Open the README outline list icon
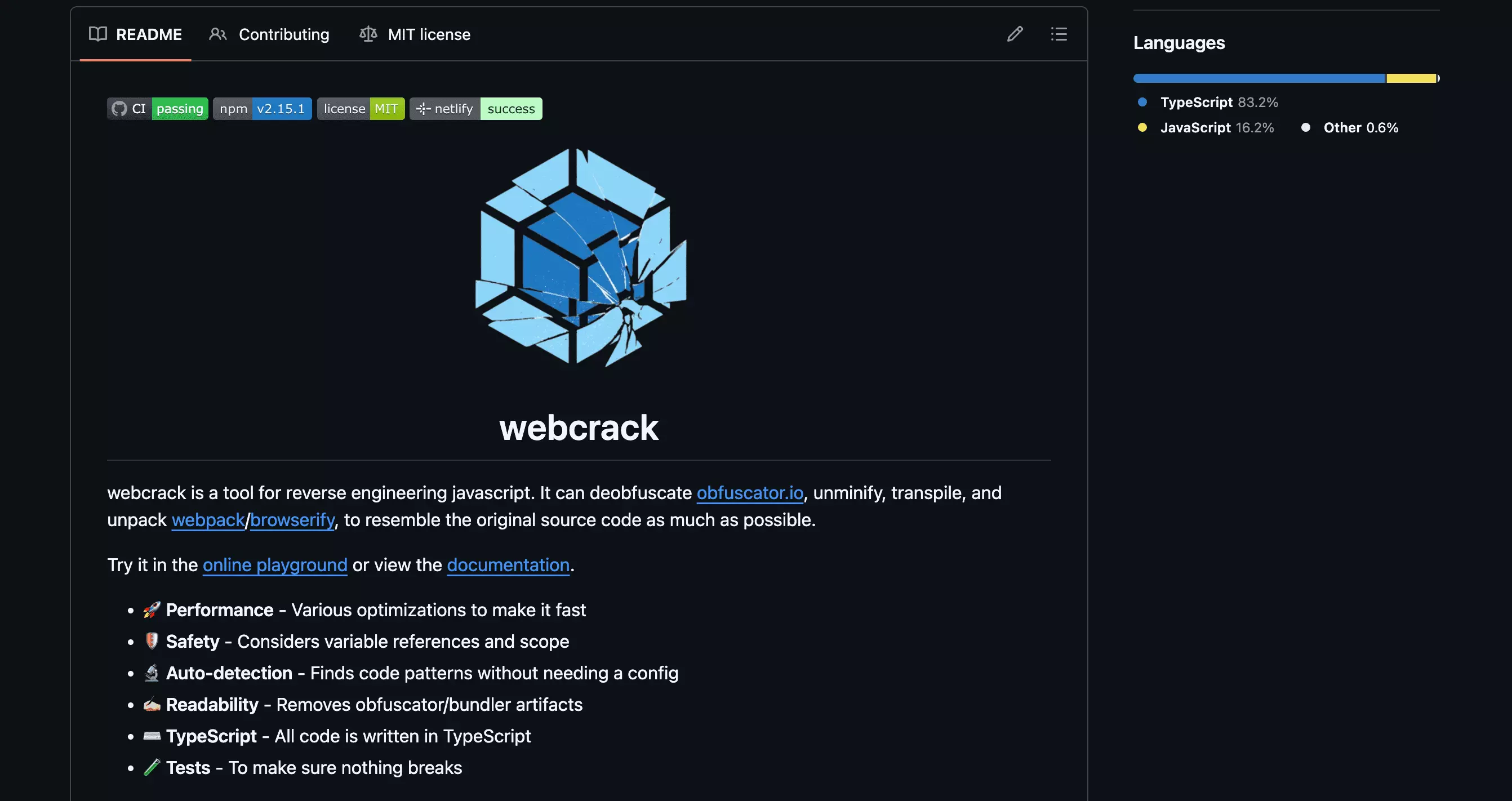 click(x=1059, y=34)
